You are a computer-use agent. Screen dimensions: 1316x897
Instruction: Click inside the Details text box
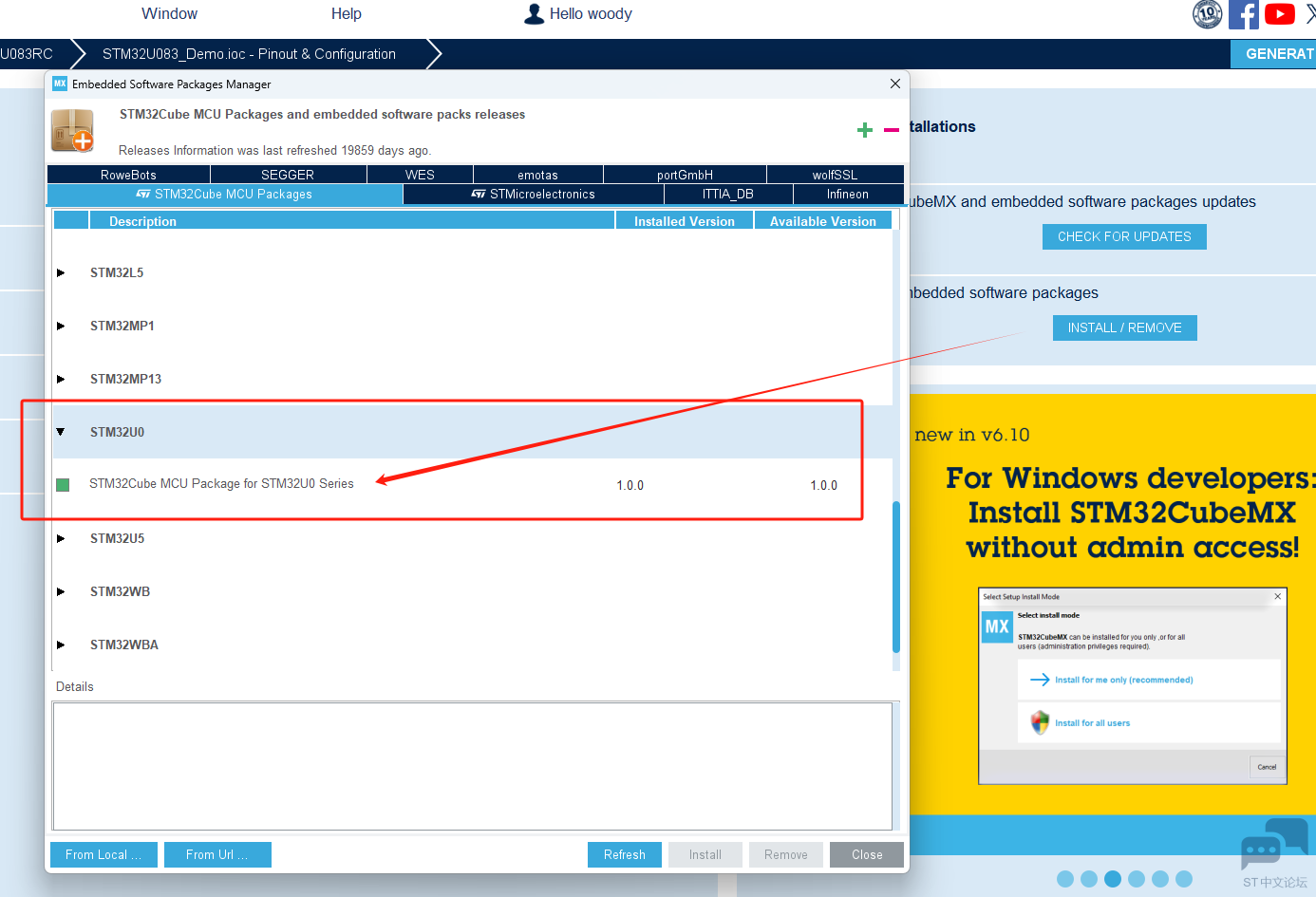tap(472, 766)
